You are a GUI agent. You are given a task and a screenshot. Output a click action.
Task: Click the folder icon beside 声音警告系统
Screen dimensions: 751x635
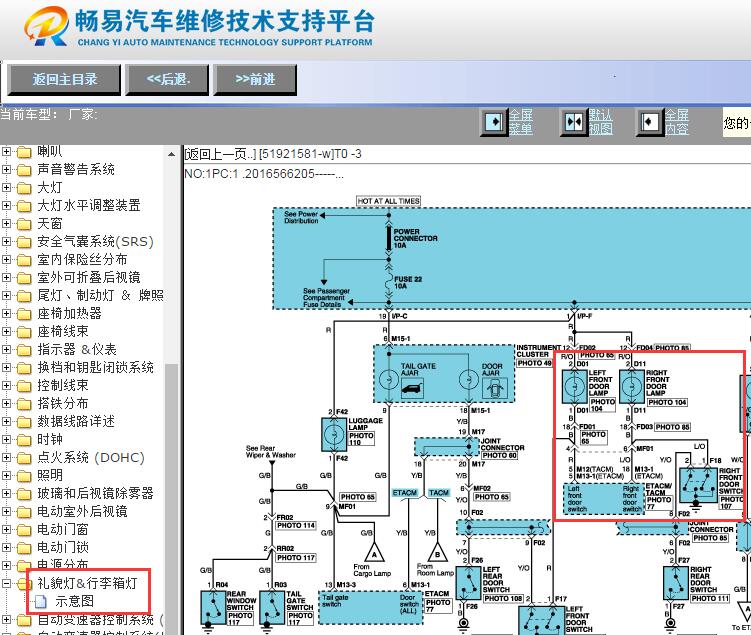(x=23, y=170)
